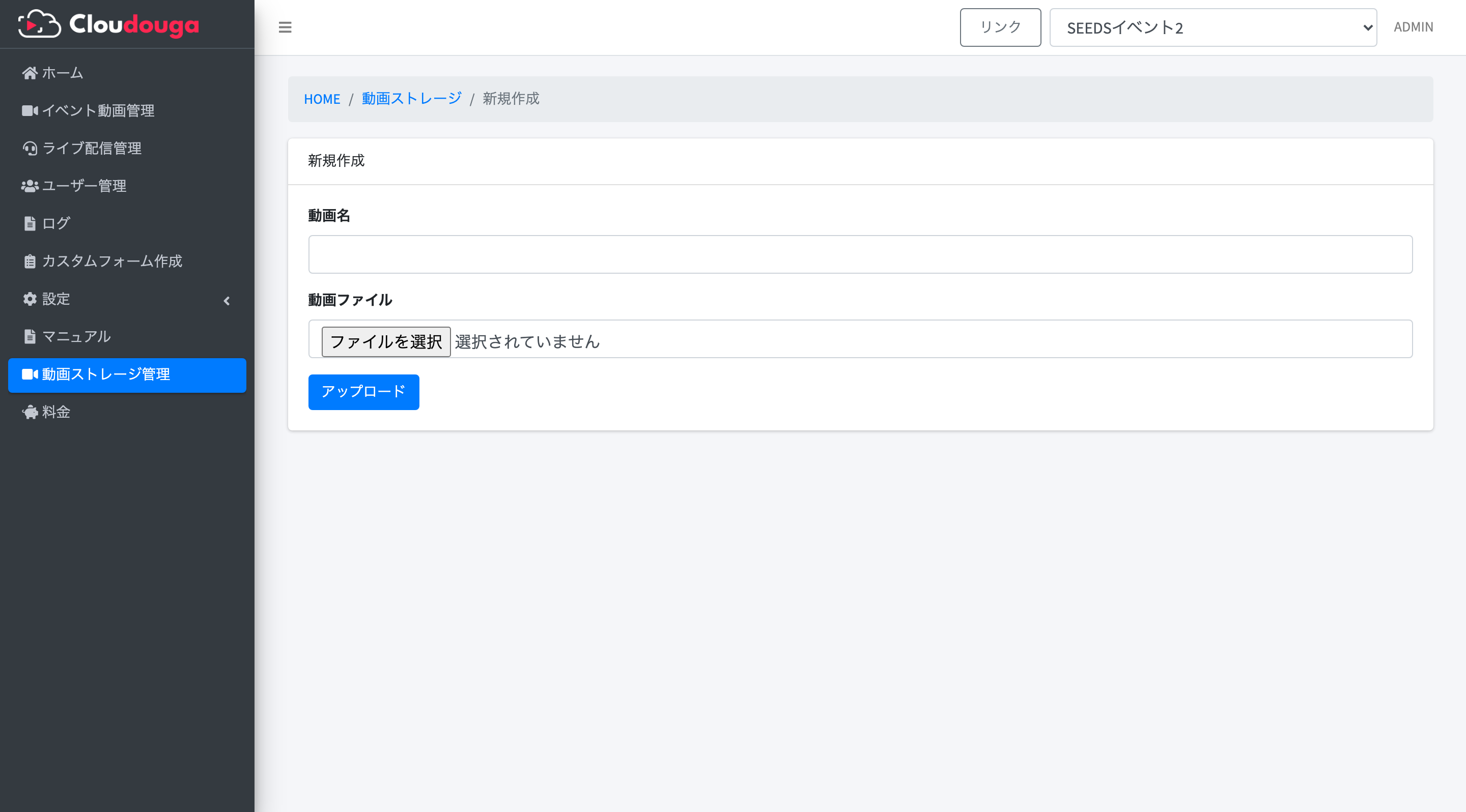This screenshot has height=812, width=1466.
Task: Open the ログ menu item
Action: tap(127, 223)
